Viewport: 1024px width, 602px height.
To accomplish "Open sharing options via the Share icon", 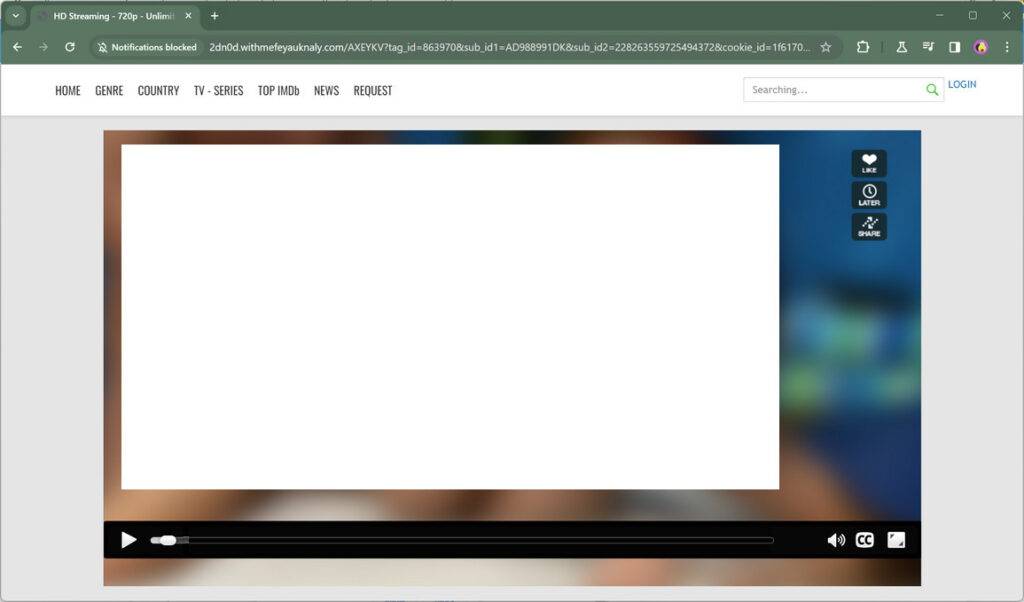I will tap(868, 227).
